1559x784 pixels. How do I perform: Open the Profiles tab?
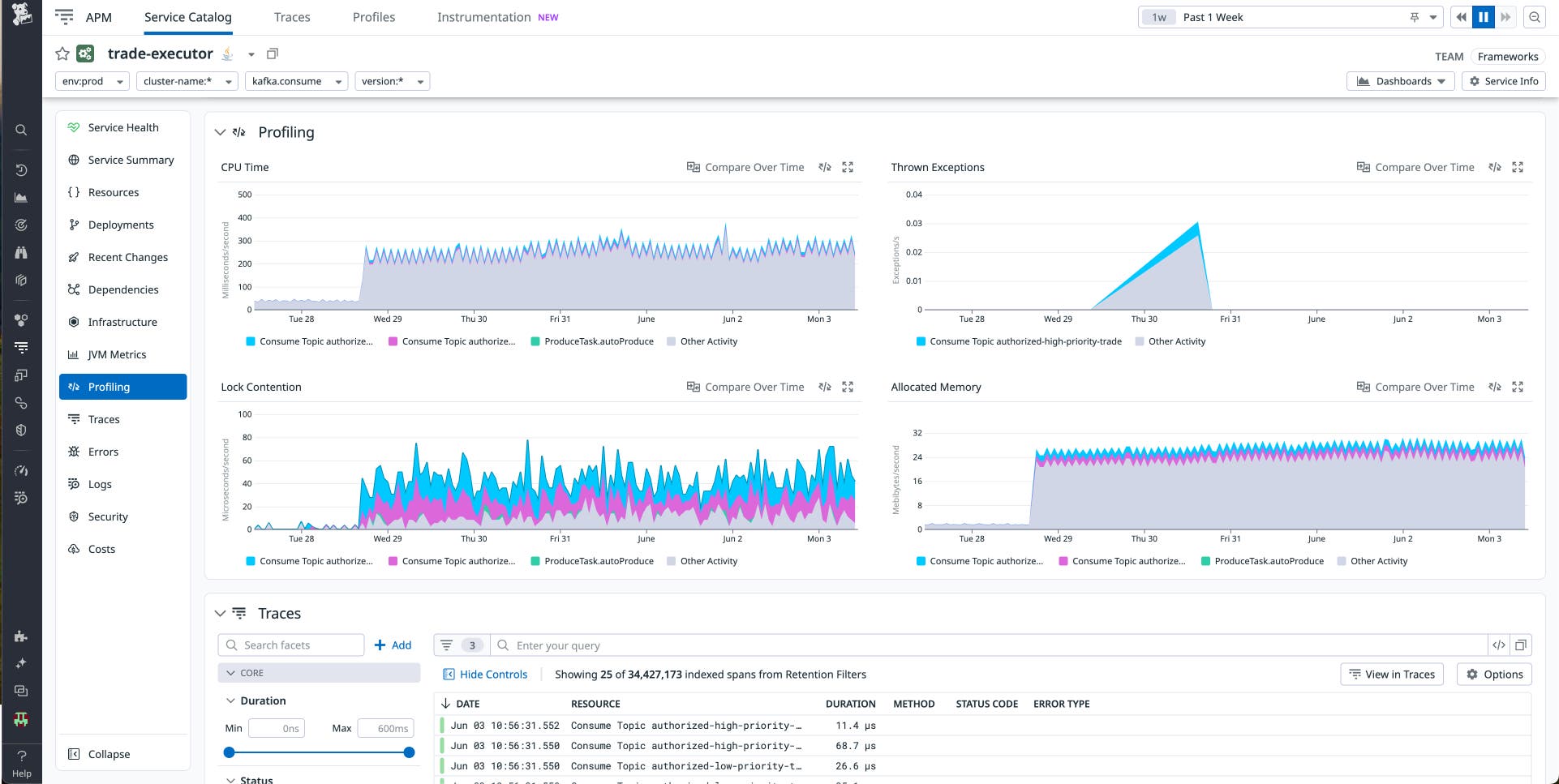373,16
